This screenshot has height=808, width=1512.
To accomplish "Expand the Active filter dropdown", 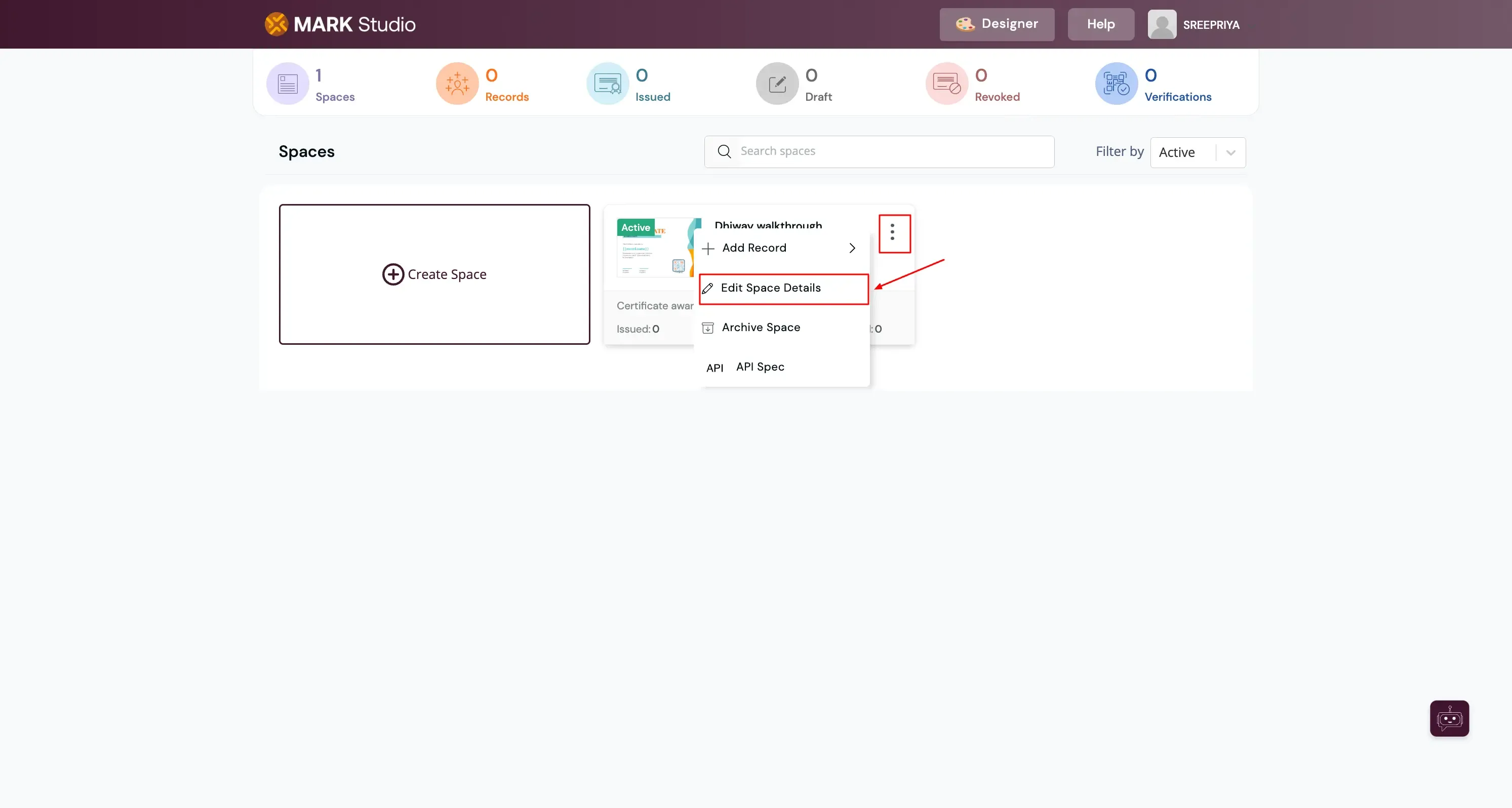I will 1231,152.
